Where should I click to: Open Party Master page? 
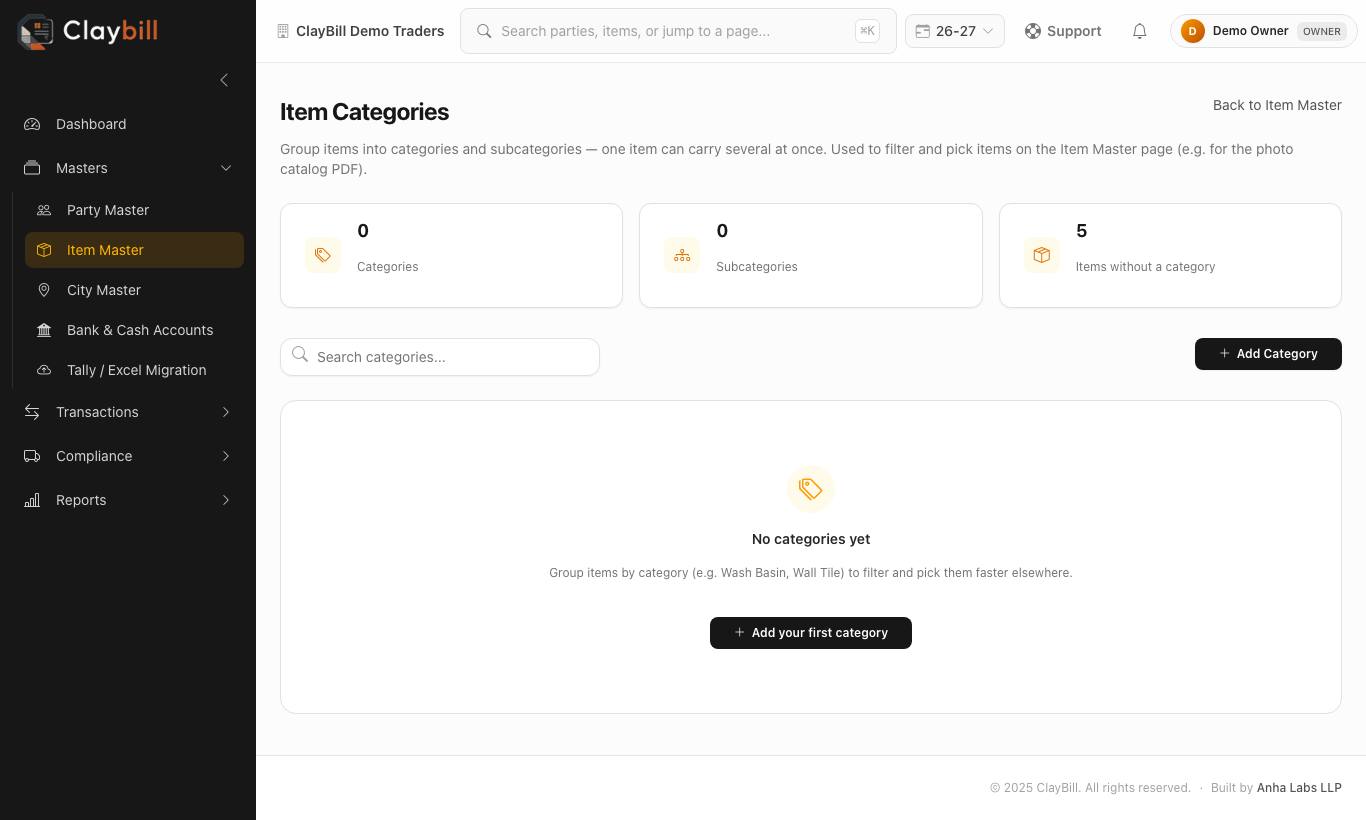pos(134,210)
